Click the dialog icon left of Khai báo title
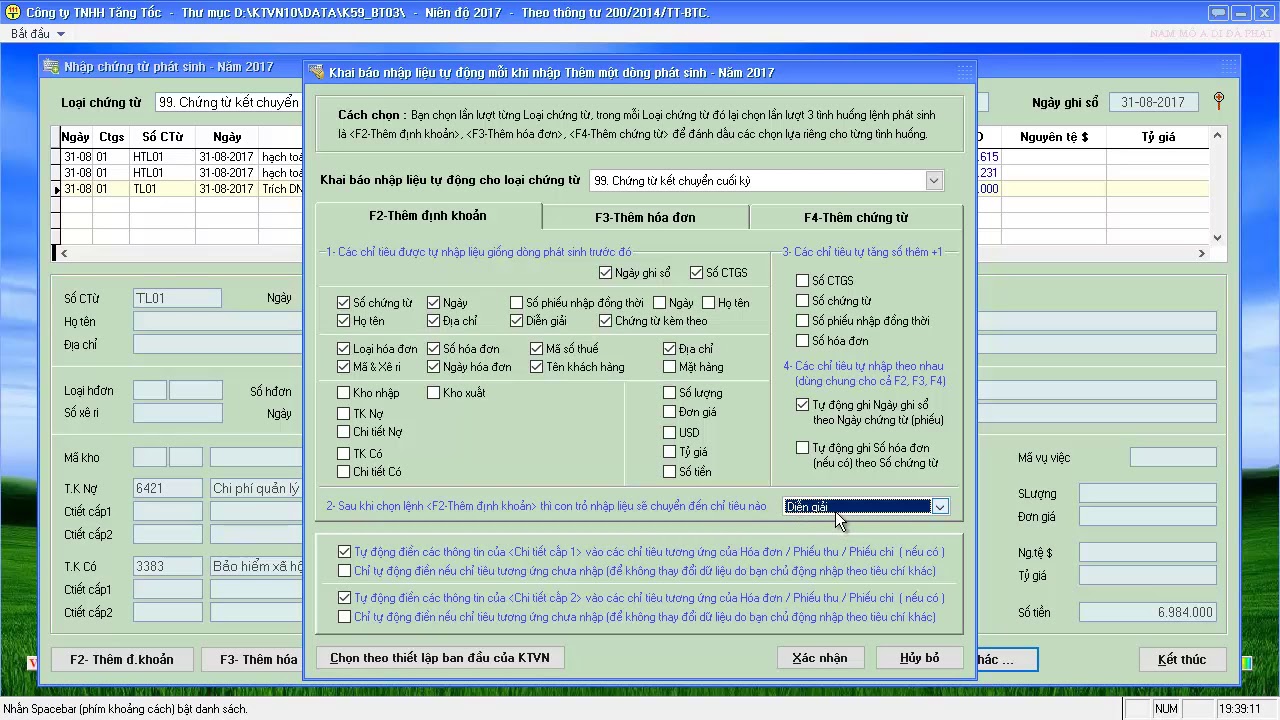Screen dimensions: 1280x720 317,72
